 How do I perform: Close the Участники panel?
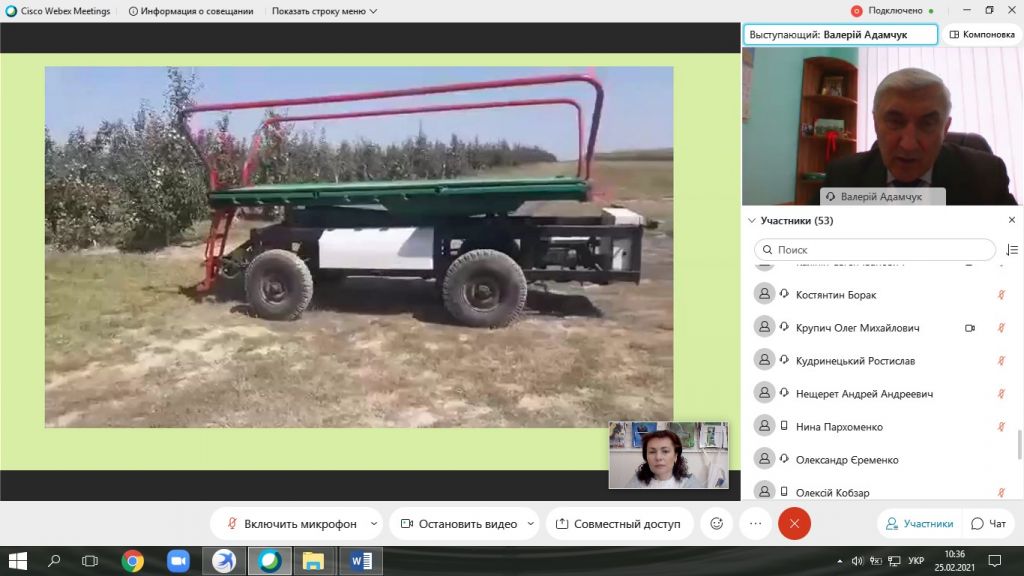(1011, 220)
